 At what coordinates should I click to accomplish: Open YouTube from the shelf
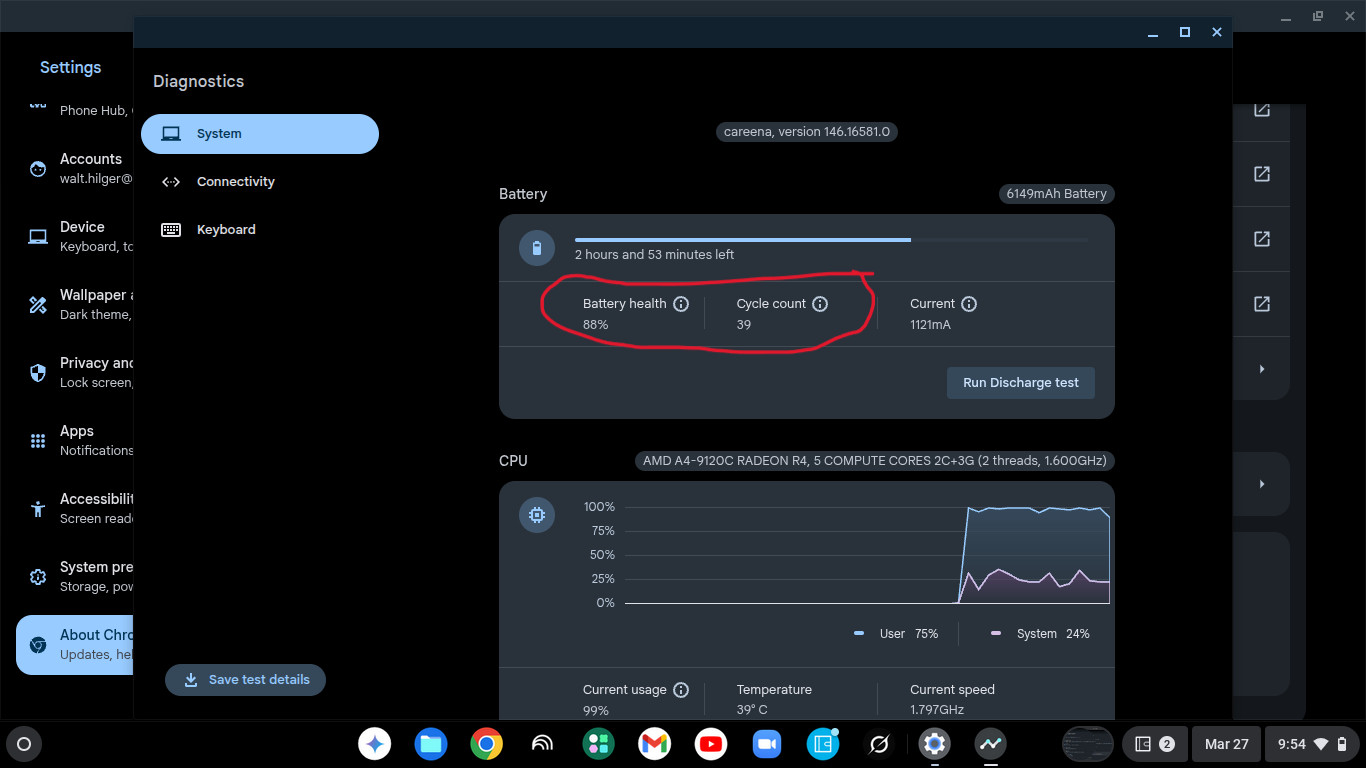pos(711,744)
